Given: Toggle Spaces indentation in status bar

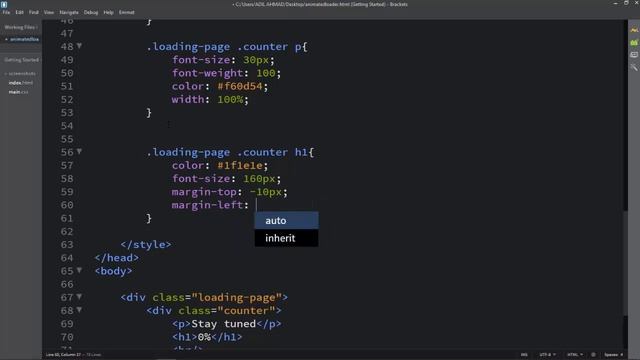Looking at the screenshot, I should [613, 355].
